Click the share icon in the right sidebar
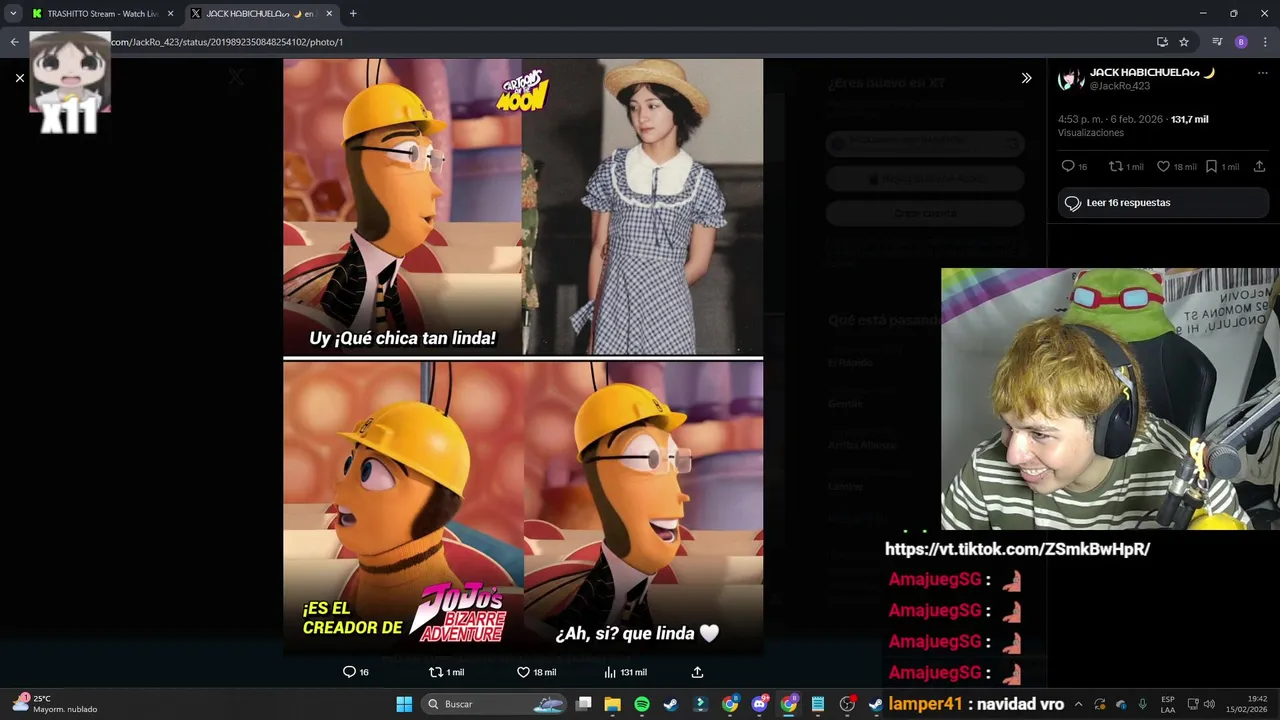Image resolution: width=1280 pixels, height=720 pixels. click(x=1259, y=166)
